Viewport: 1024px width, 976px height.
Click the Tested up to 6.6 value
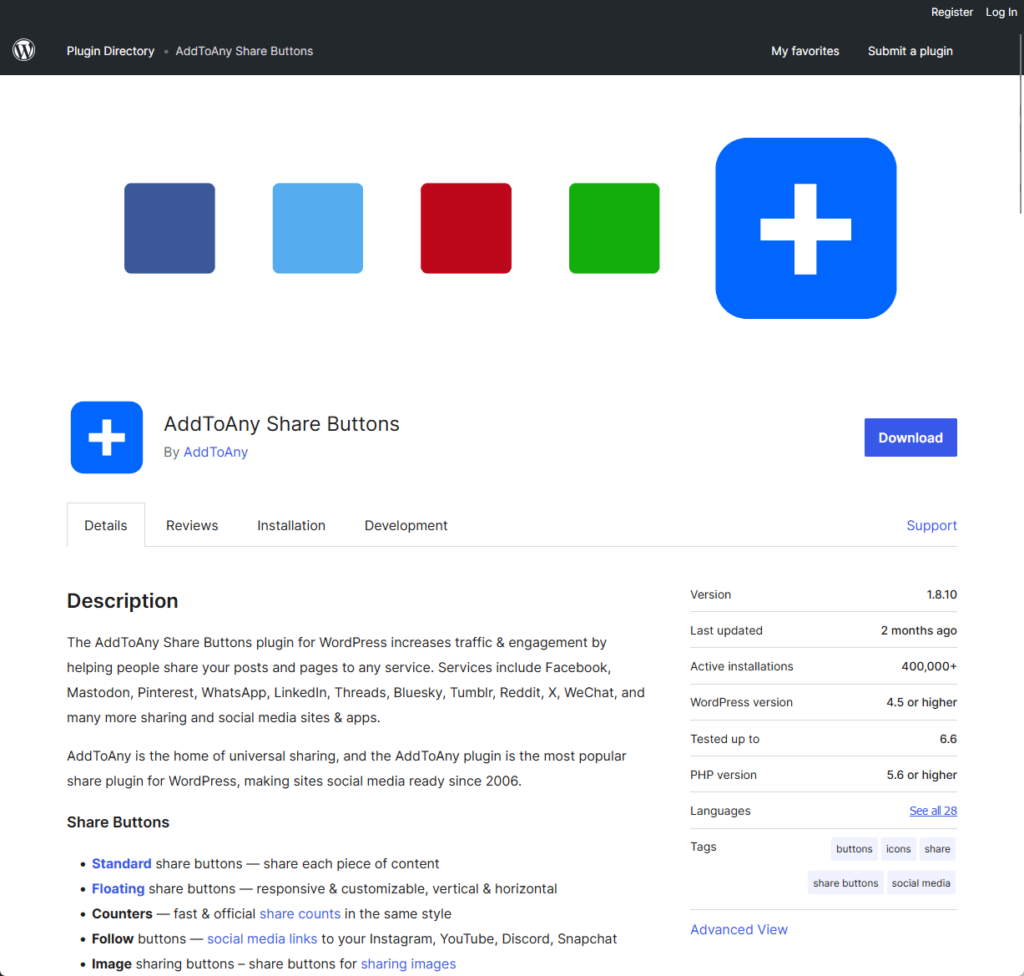948,739
